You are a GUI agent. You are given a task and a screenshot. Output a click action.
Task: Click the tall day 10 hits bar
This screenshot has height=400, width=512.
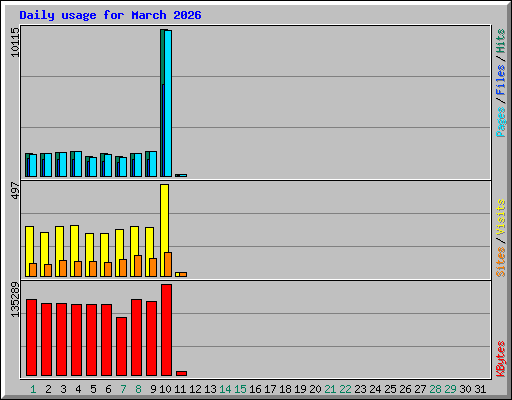click(162, 57)
